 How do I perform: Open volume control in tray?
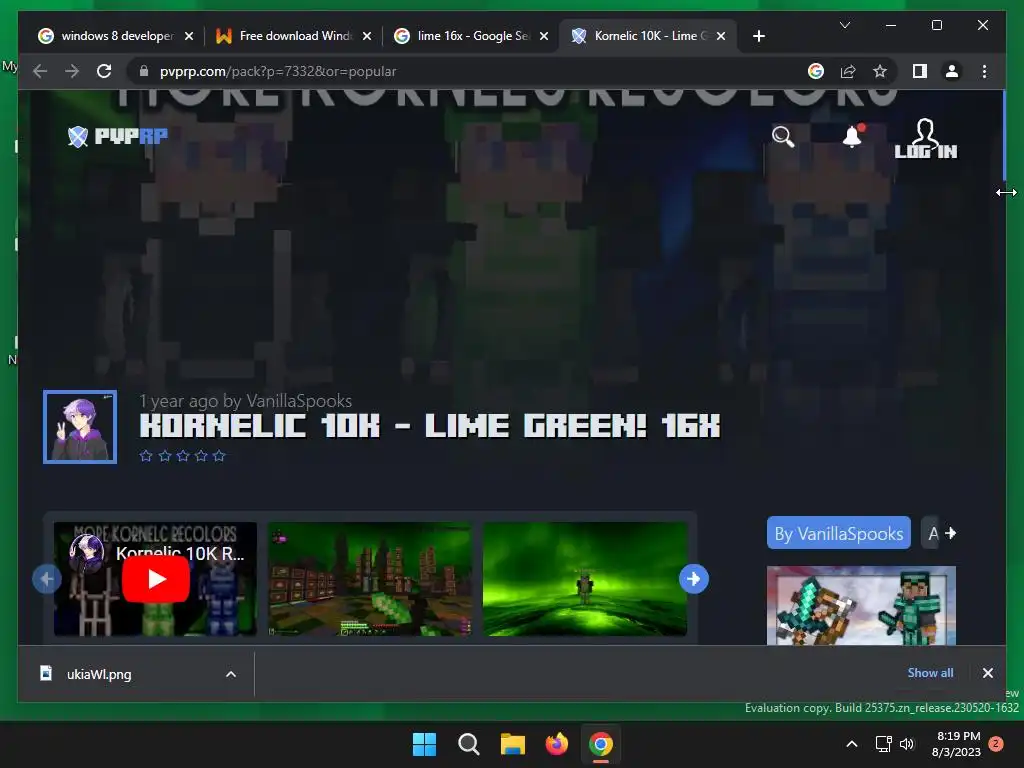907,744
